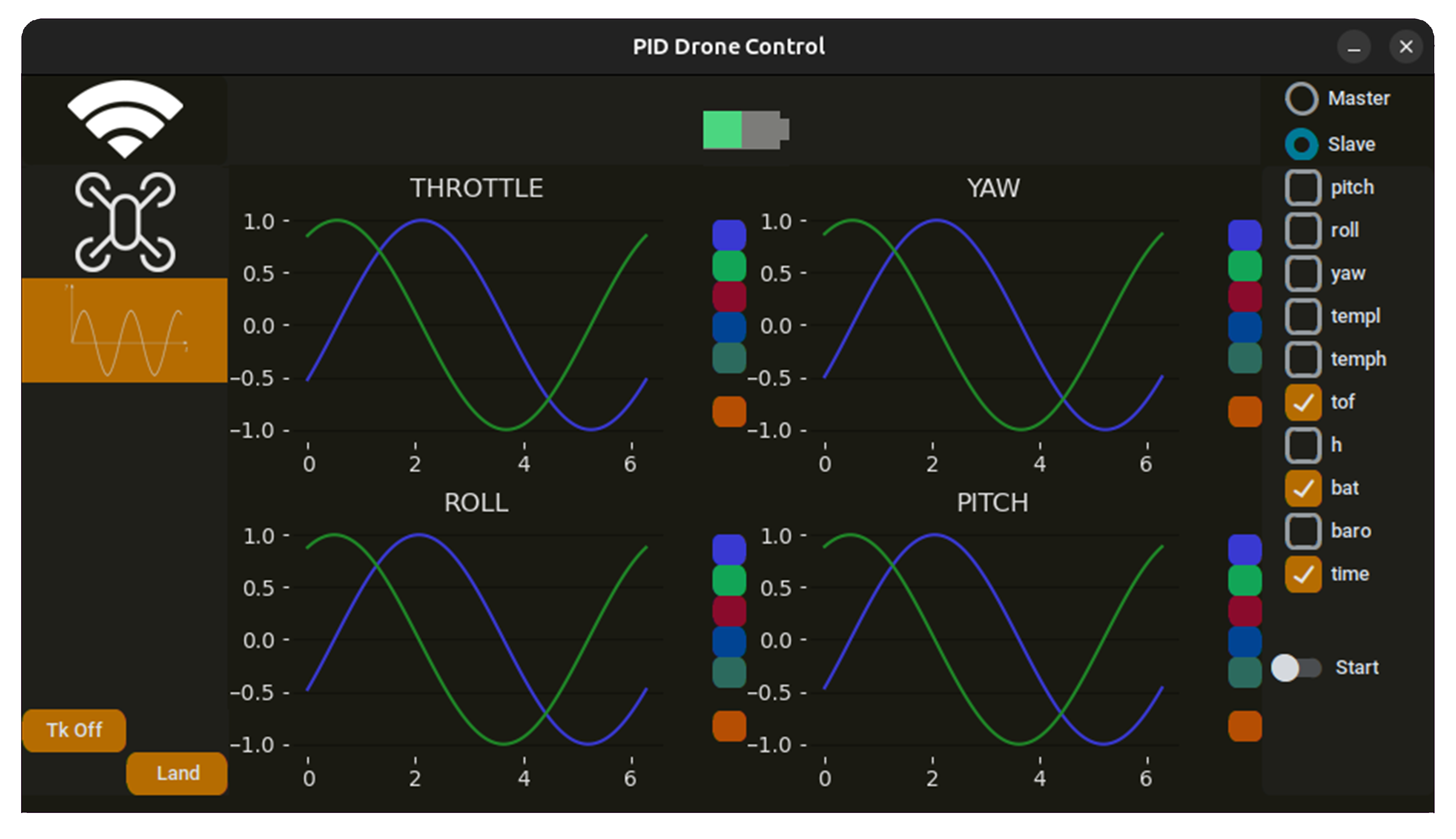This screenshot has height=839, width=1456.
Task: Toggle the Start switch on
Action: [1296, 668]
